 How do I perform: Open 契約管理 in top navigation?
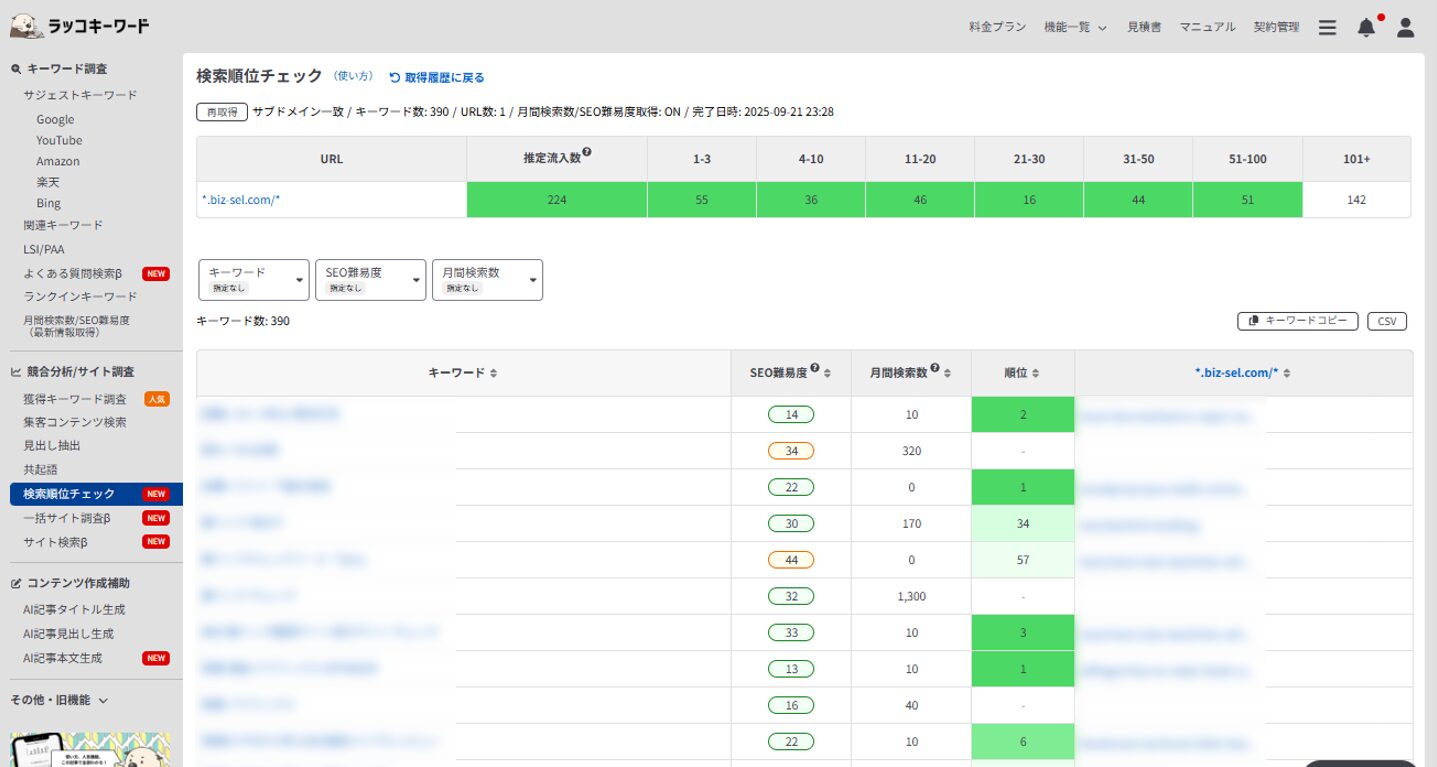click(x=1276, y=28)
